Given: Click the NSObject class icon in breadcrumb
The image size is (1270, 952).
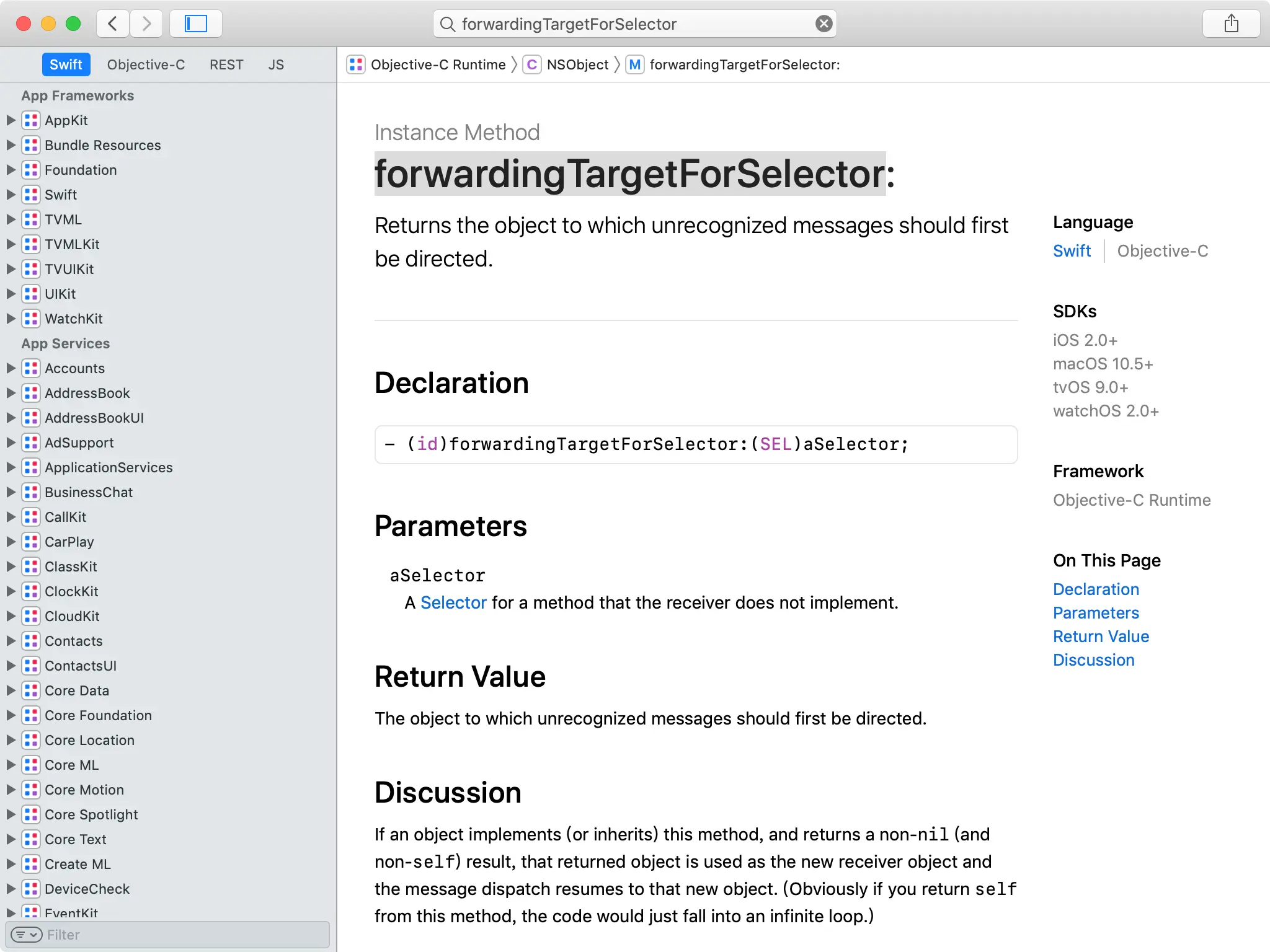Looking at the screenshot, I should [x=531, y=64].
